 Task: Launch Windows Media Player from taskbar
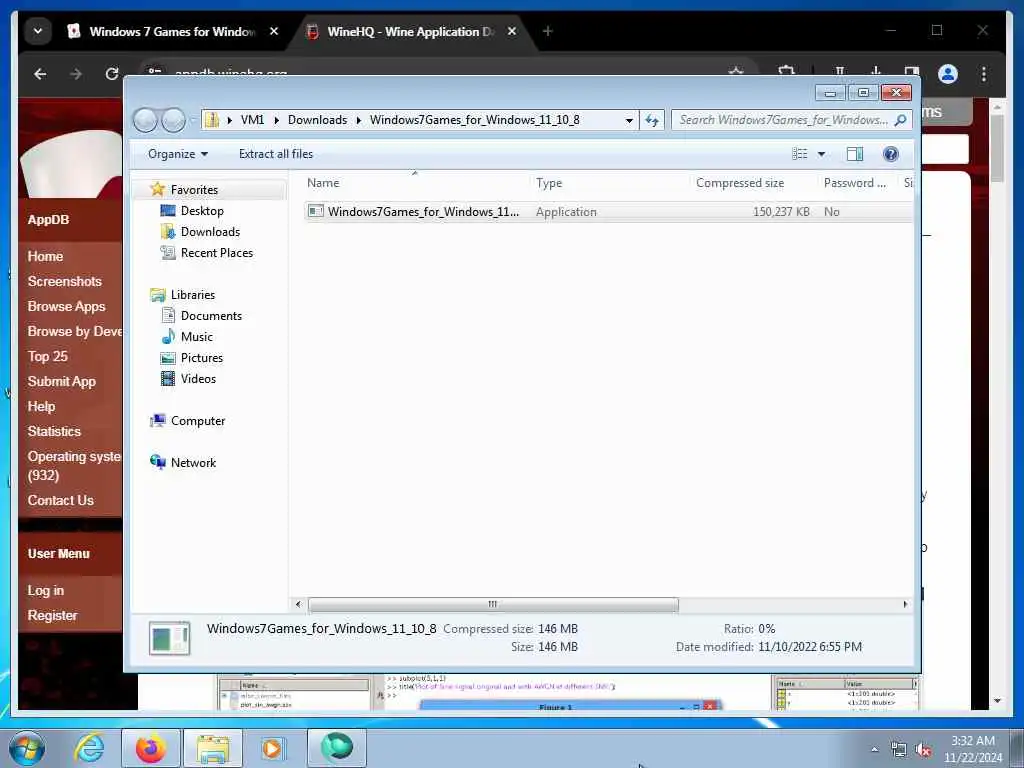273,748
